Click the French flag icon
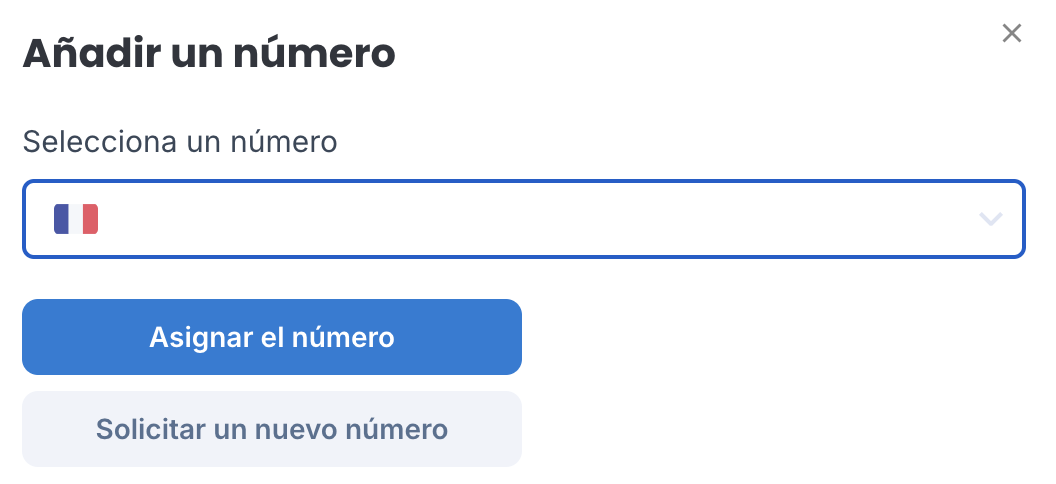The height and width of the screenshot is (484, 1056). coord(76,219)
